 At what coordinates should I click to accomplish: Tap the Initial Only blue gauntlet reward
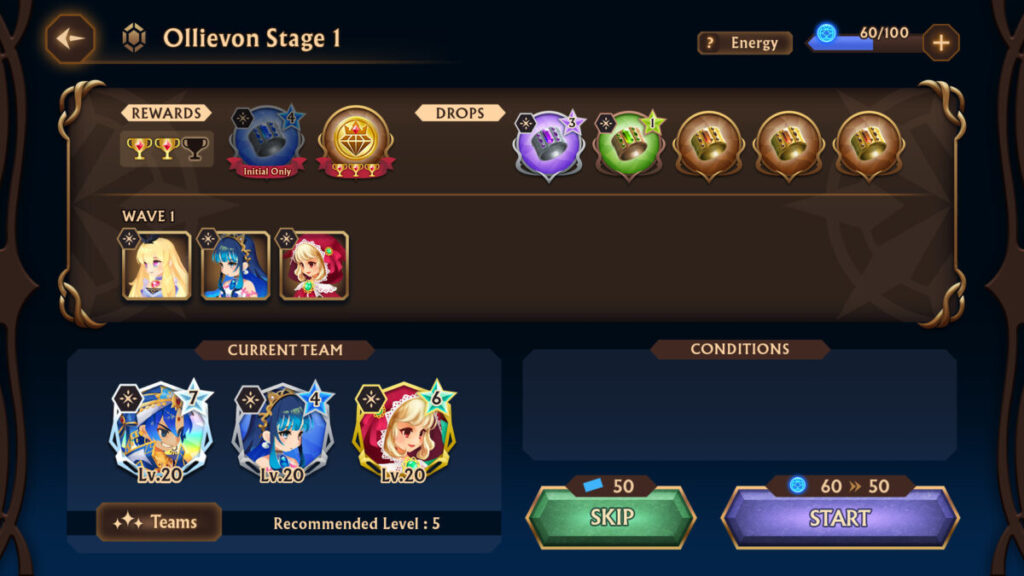pos(266,142)
